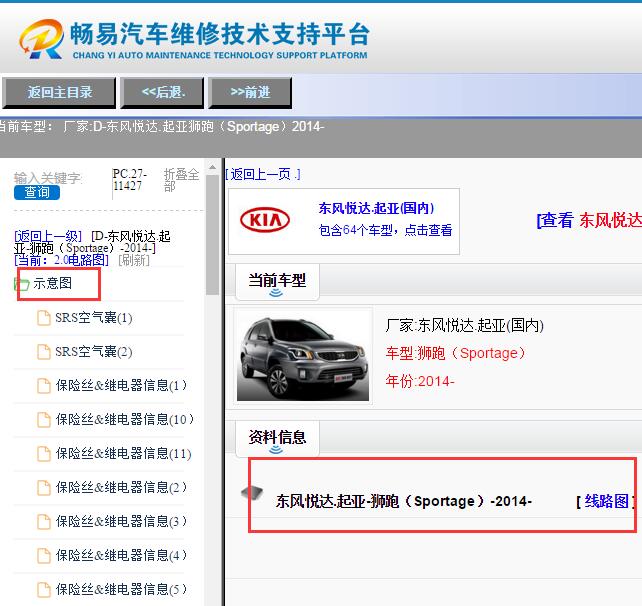Click the KIA brand logo
Viewport: 642px width, 606px height.
[x=265, y=220]
